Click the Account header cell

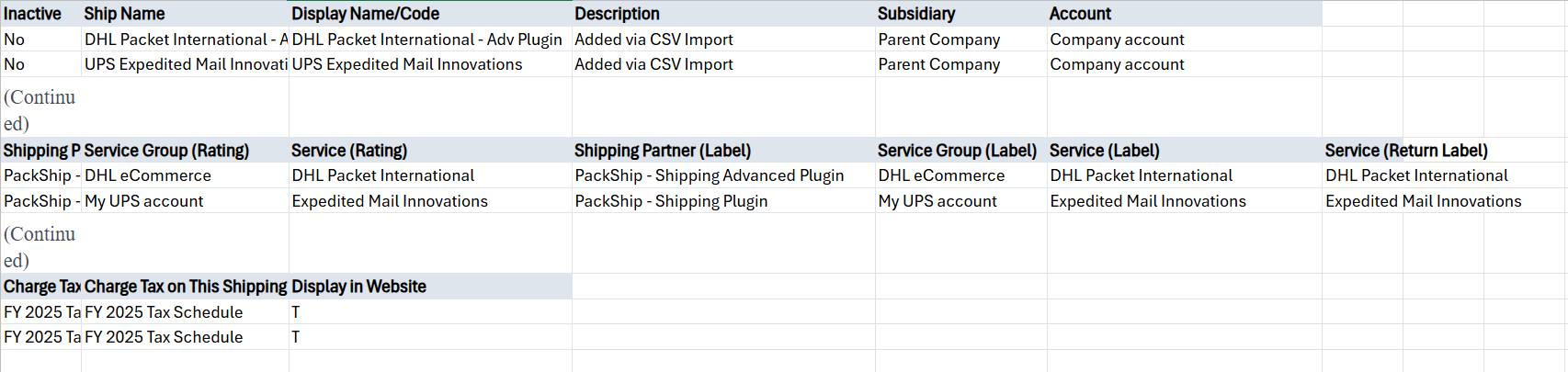(x=1184, y=14)
